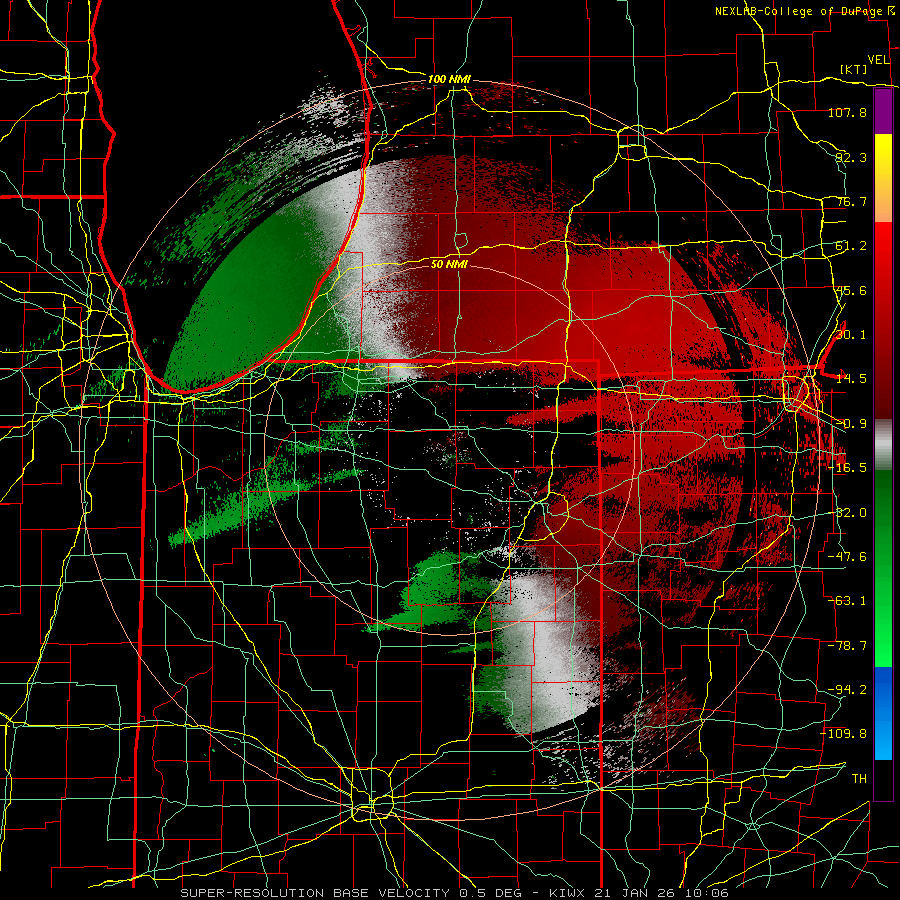Click the -47.6 velocity scale value
This screenshot has width=900, height=900.
847,557
